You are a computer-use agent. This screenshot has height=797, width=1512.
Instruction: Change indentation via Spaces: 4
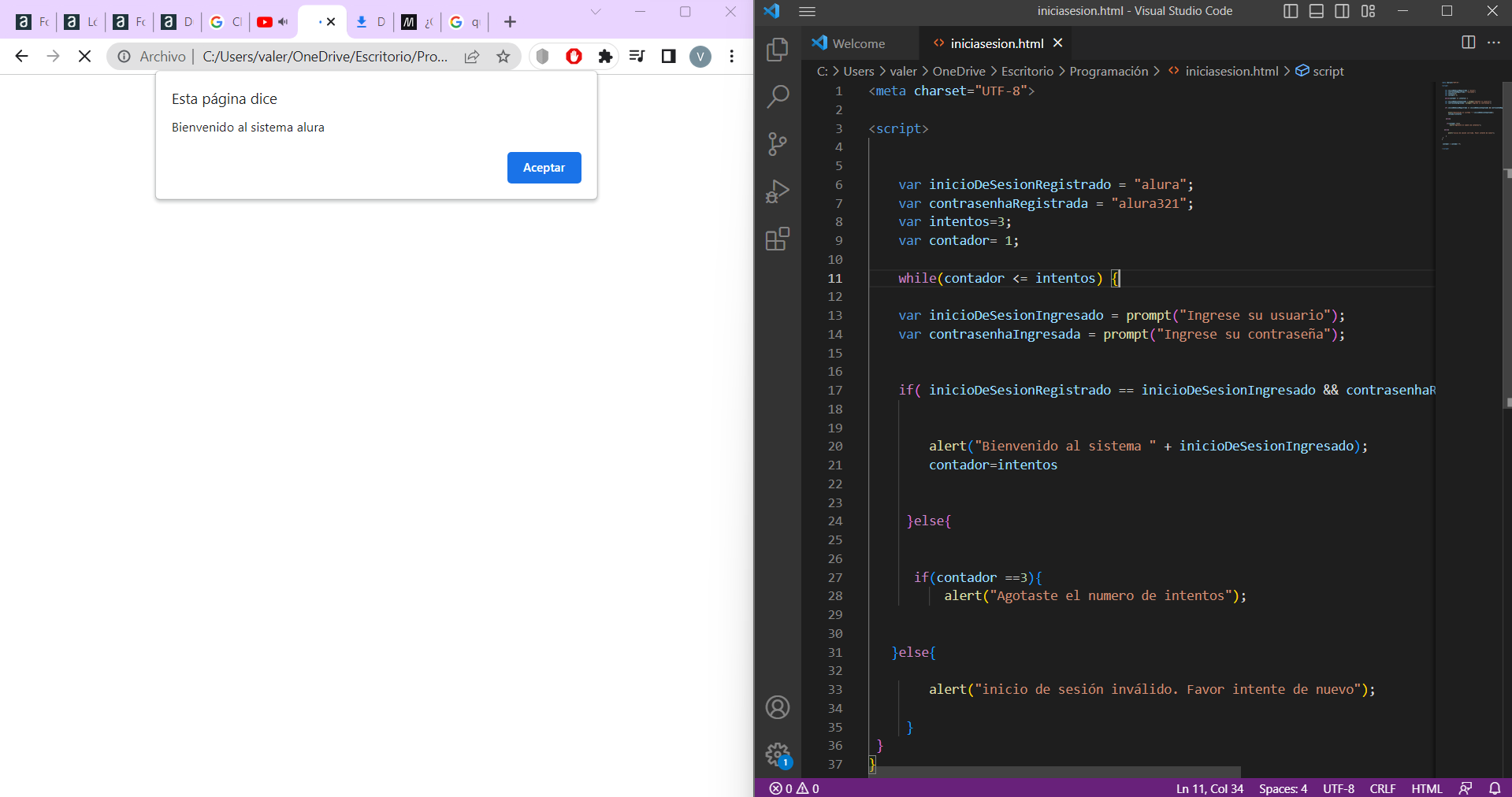click(1283, 788)
